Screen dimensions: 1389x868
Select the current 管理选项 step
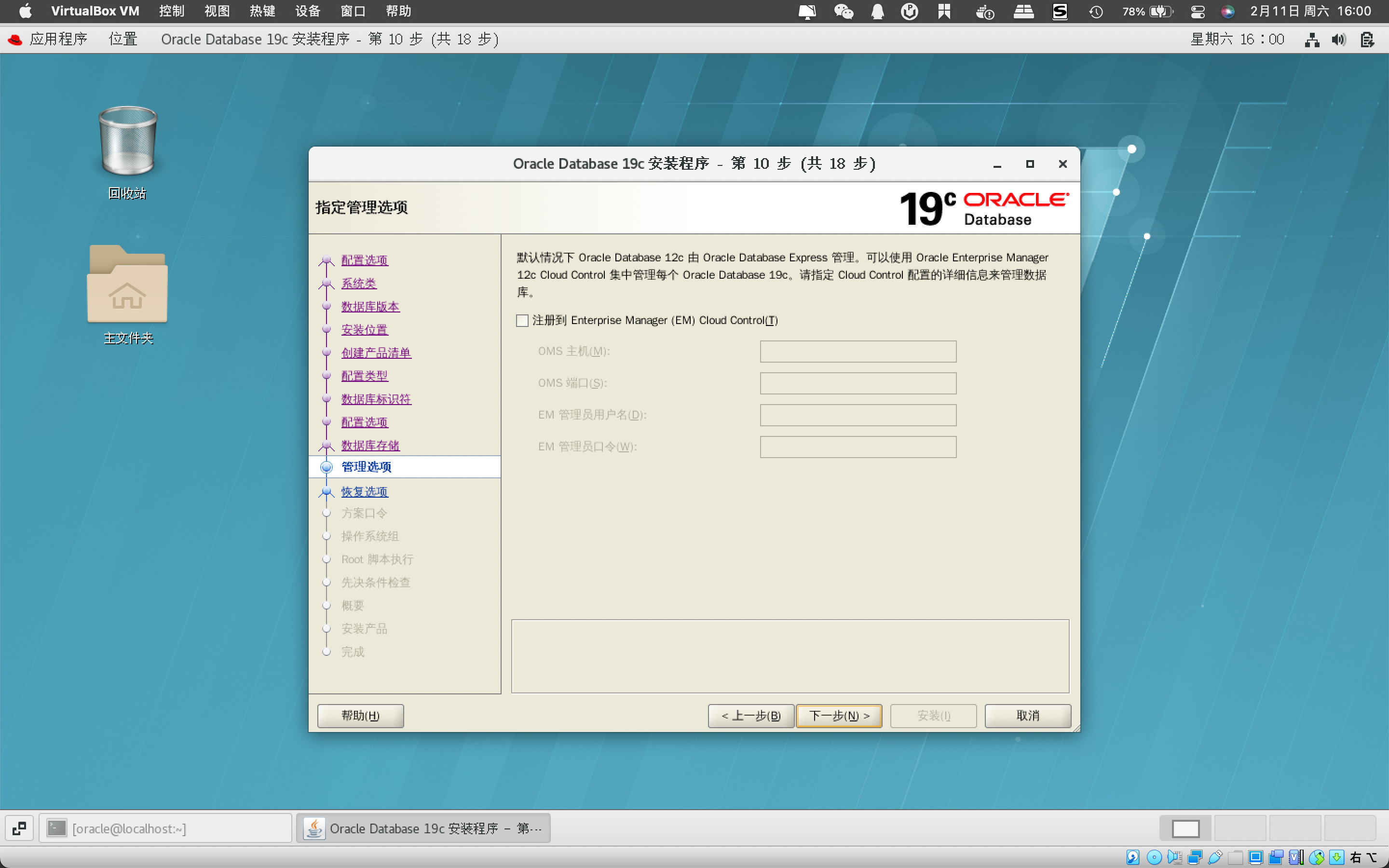[x=366, y=467]
